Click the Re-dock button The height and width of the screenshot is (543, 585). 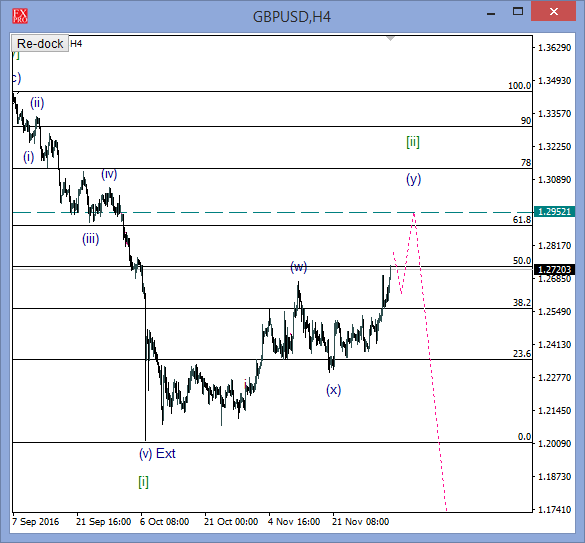pyautogui.click(x=40, y=44)
